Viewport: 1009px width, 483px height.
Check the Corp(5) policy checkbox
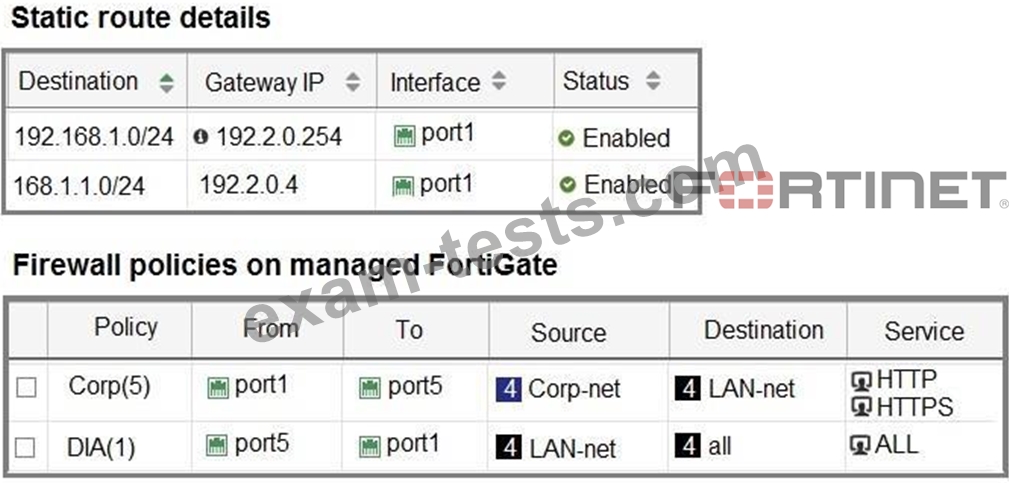tap(26, 388)
